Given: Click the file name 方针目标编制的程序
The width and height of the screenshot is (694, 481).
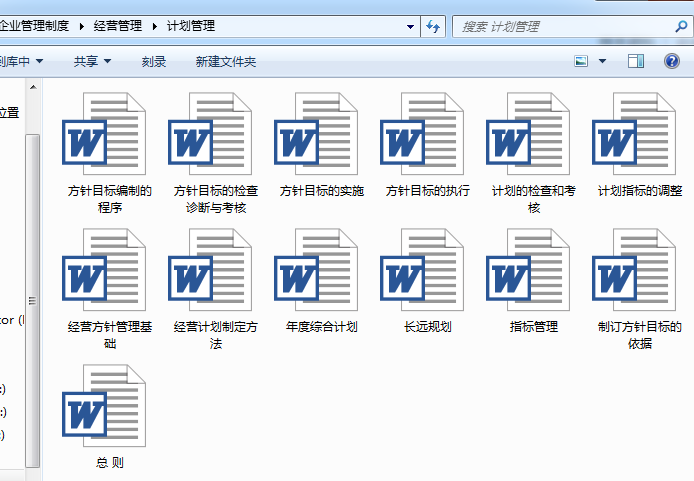Looking at the screenshot, I should [x=109, y=199].
